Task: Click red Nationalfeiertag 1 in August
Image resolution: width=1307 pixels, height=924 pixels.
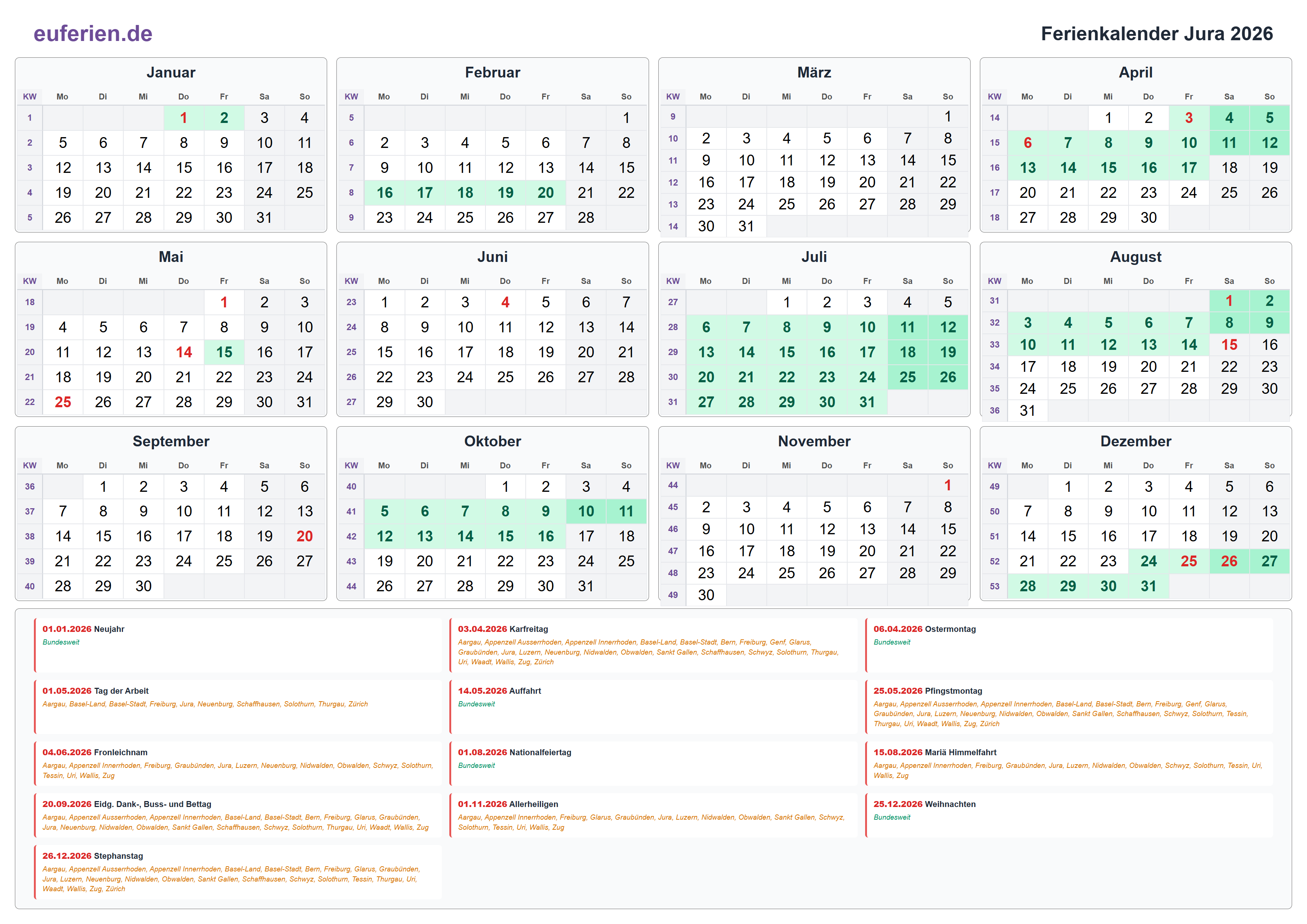Action: click(x=1229, y=301)
